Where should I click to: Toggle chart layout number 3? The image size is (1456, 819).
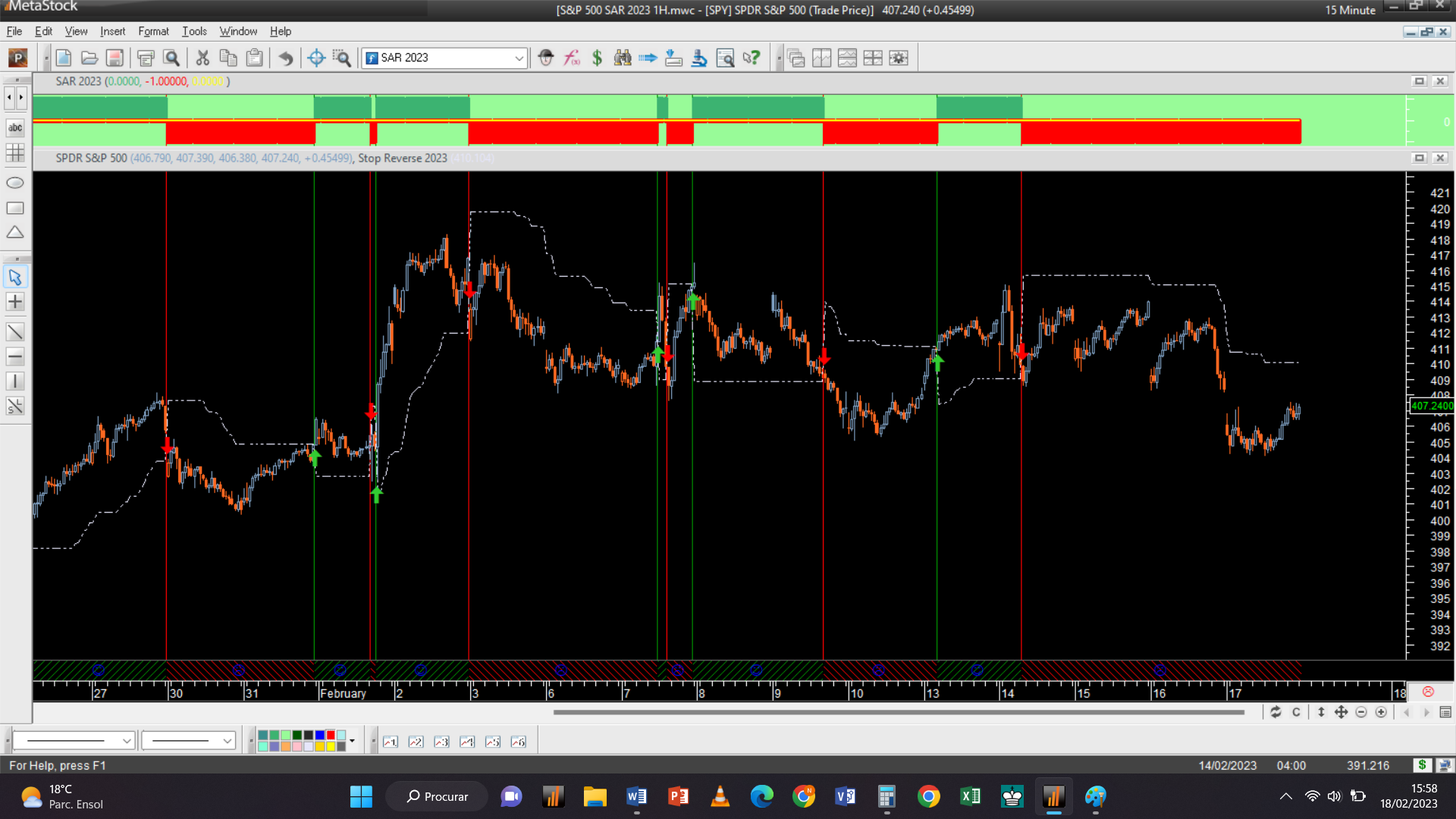pos(441,742)
